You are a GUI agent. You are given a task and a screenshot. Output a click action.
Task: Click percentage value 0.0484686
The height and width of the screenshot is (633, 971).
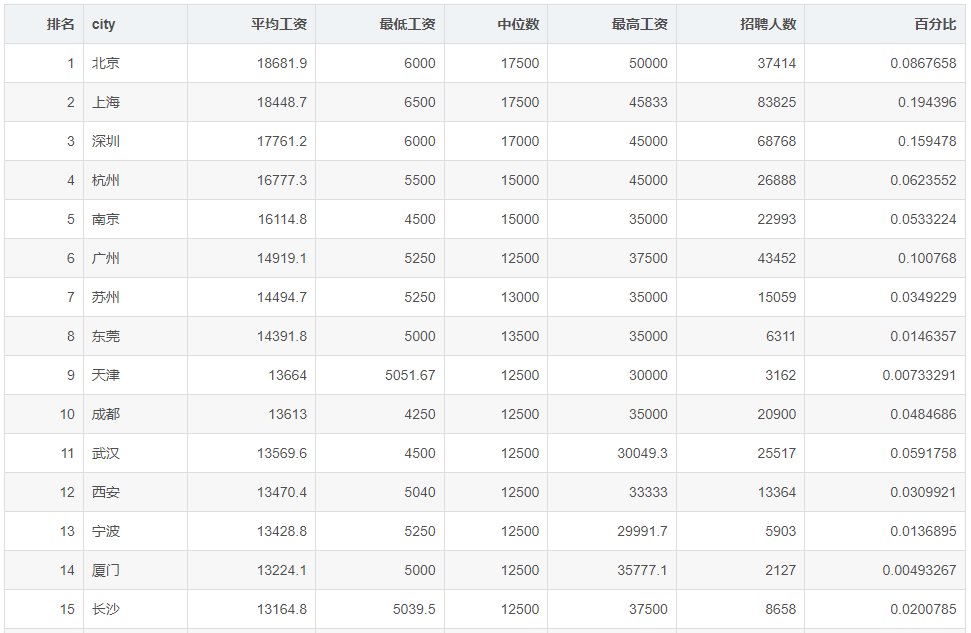click(x=923, y=414)
